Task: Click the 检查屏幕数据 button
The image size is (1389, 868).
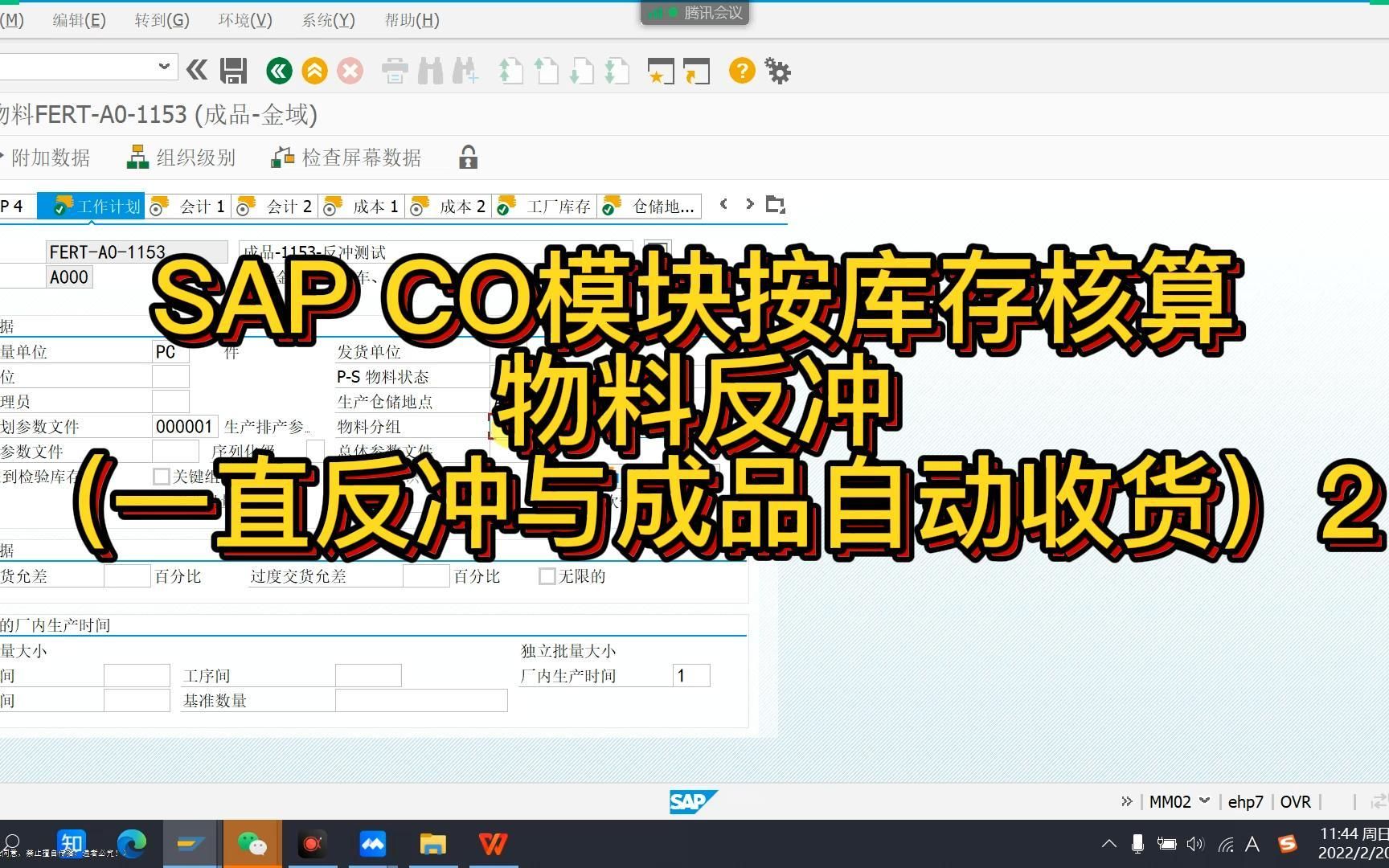Action: (346, 158)
